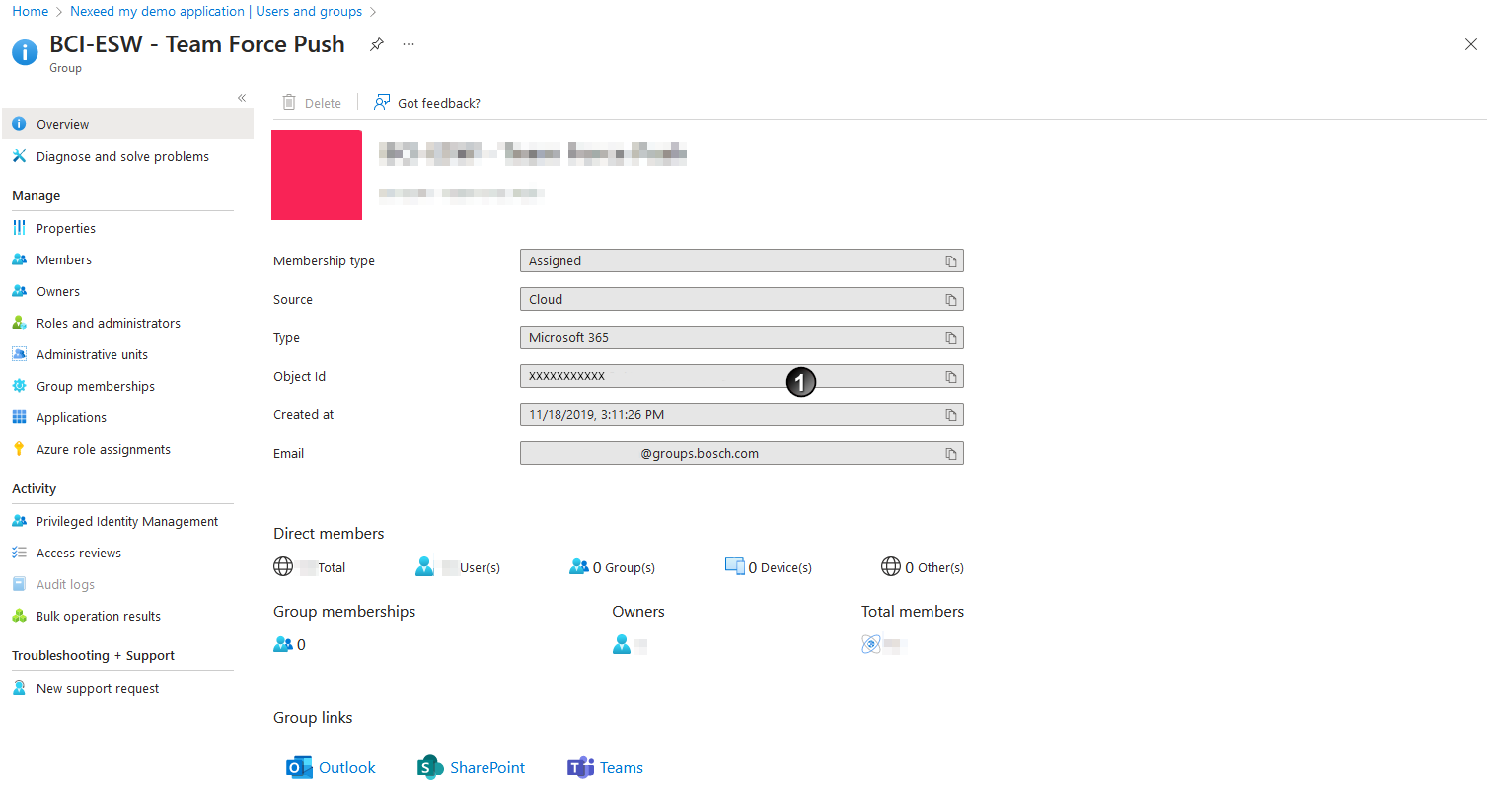Copy the Object Id value
The width and height of the screenshot is (1491, 812).
point(950,376)
